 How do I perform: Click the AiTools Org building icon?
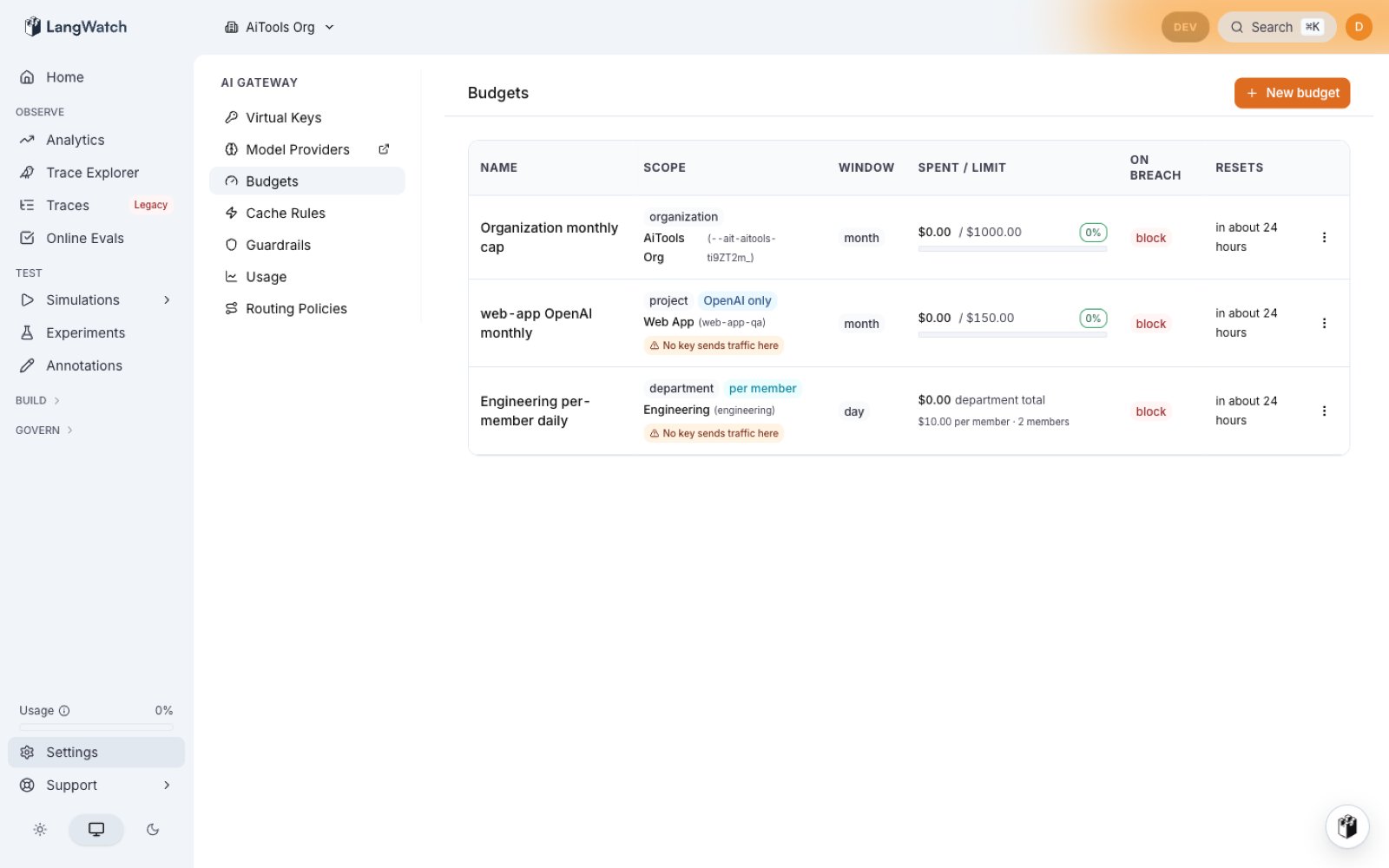point(231,27)
